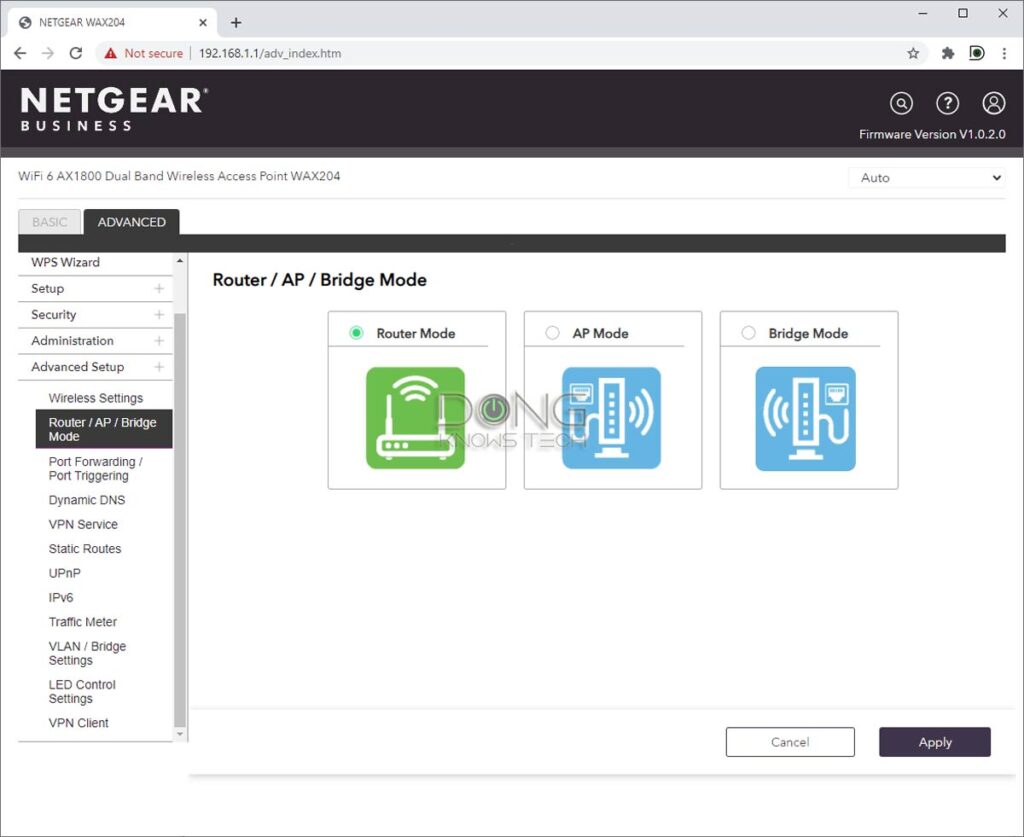
Task: Click the sidebar scrollbar down arrow
Action: (180, 734)
